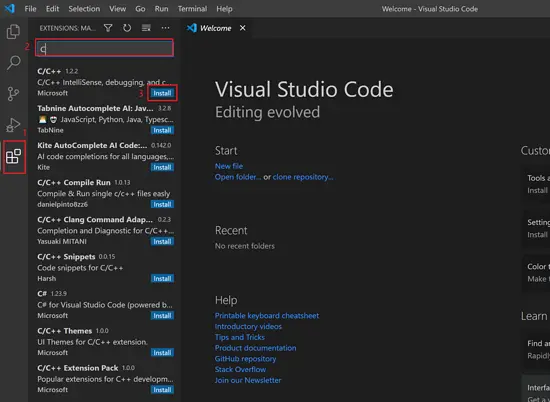Open the Selection menu
Viewport: 550px width, 402px height.
(x=84, y=9)
